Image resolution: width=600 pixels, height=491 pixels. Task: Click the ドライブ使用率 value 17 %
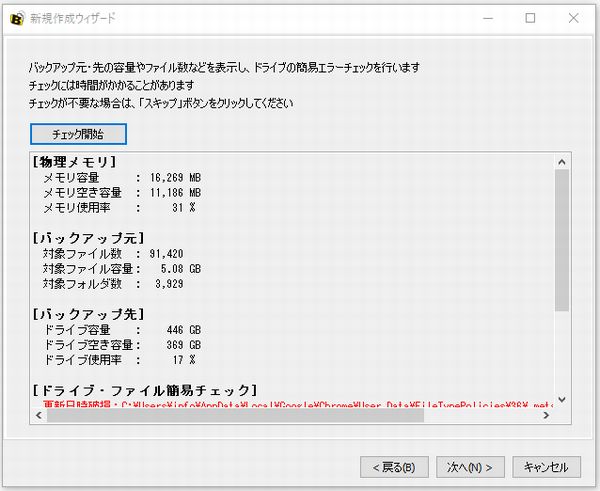[x=184, y=360]
